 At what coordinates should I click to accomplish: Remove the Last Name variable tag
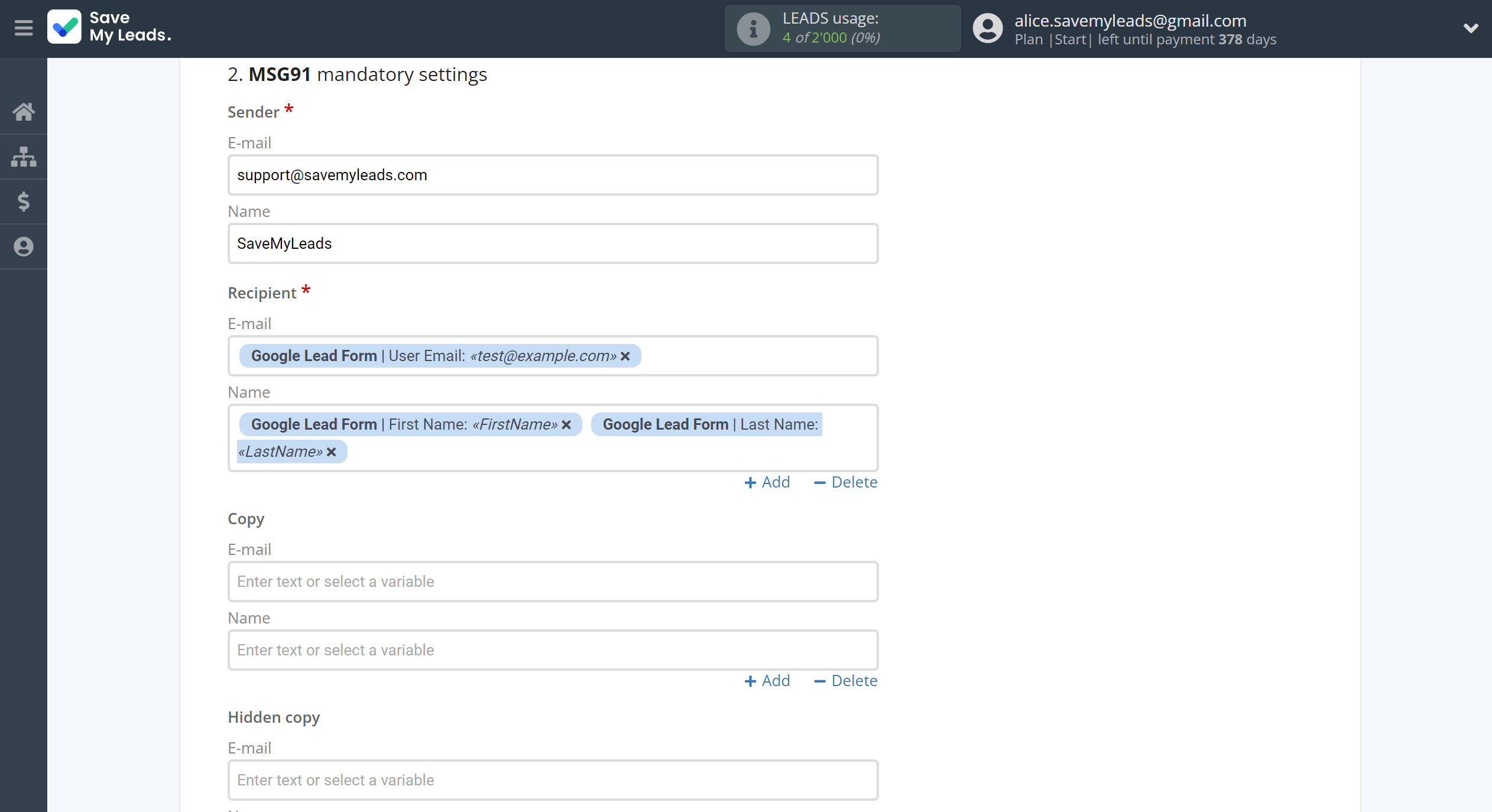coord(332,452)
